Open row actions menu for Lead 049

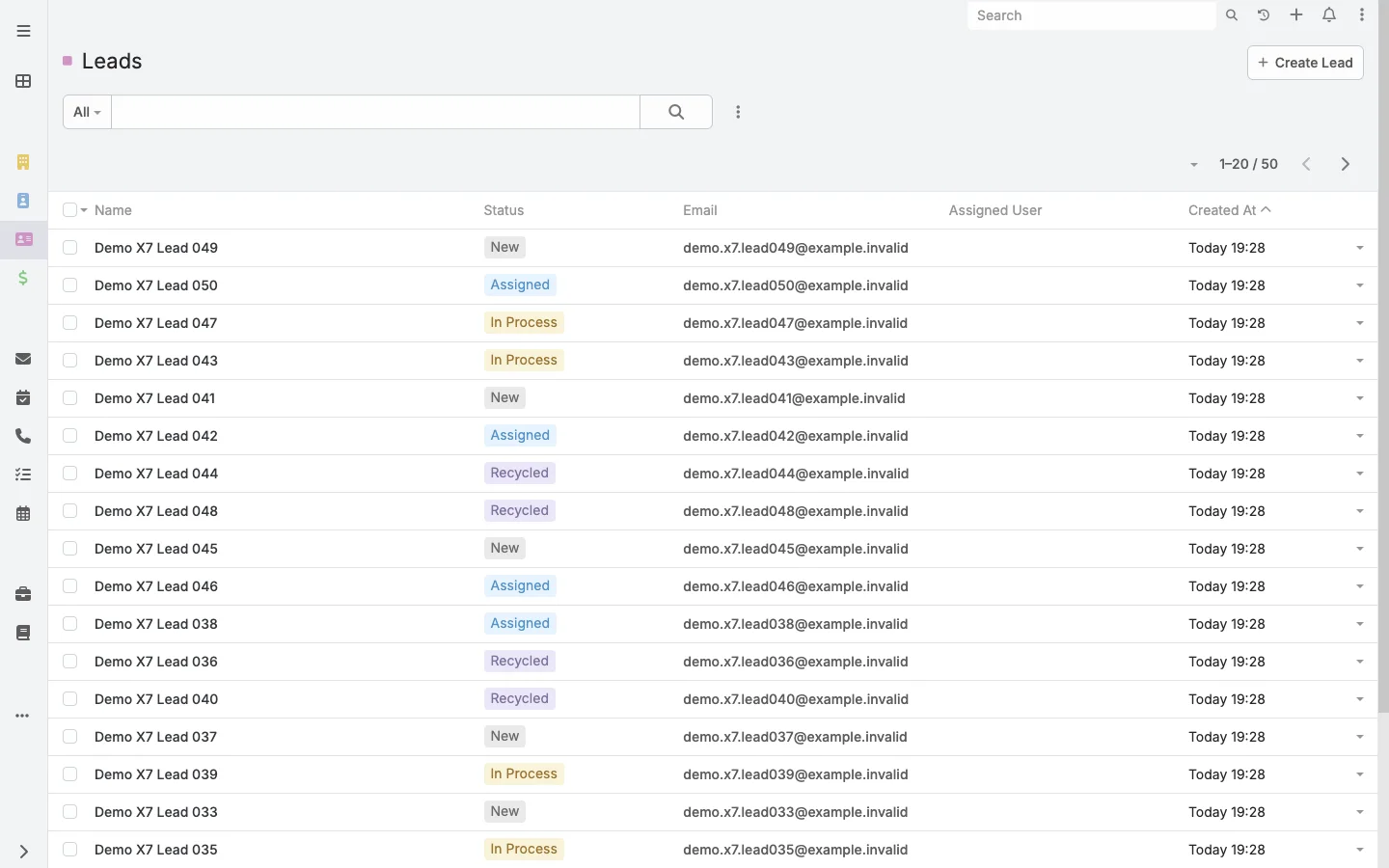coord(1360,248)
